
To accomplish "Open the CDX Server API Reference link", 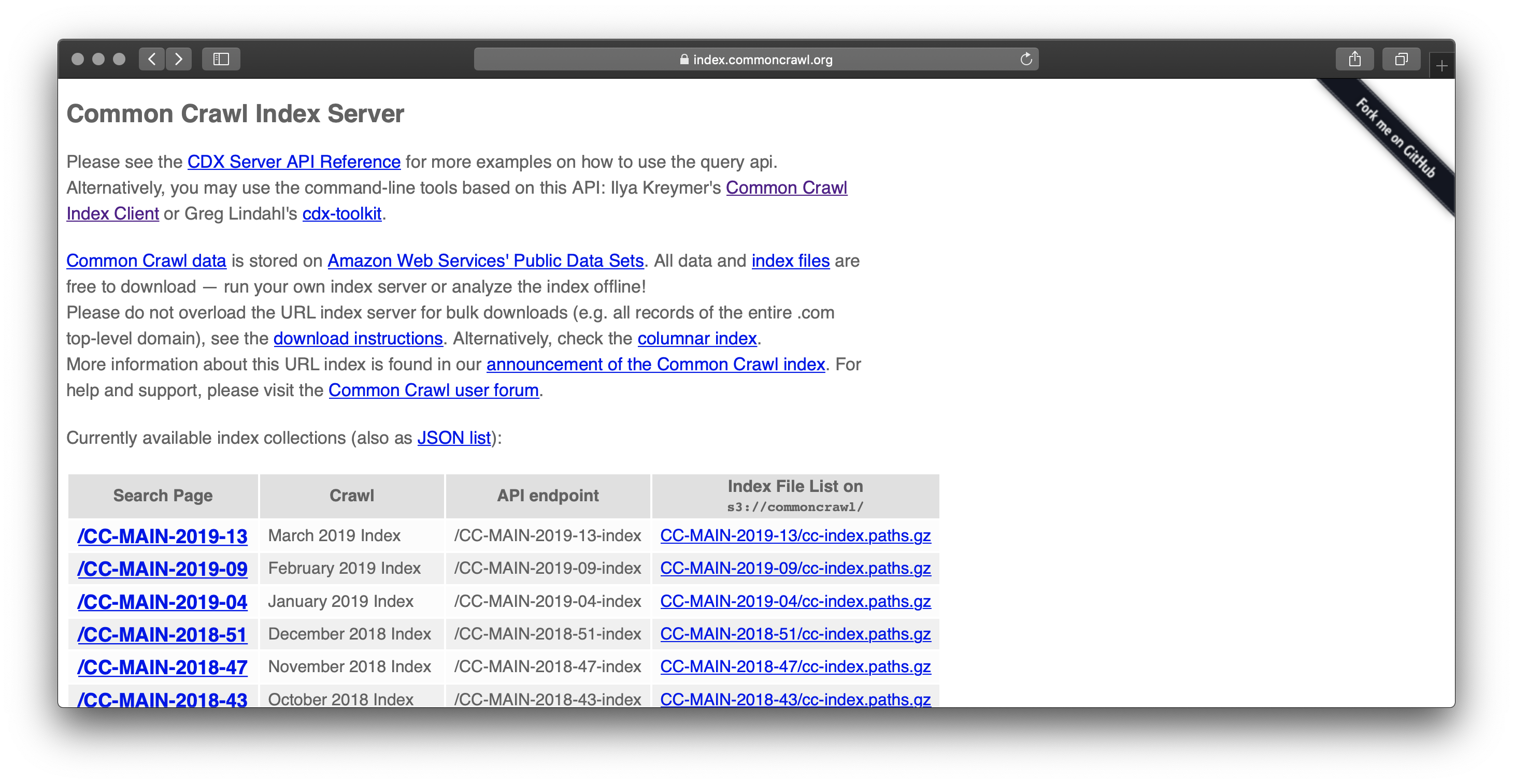I will 294,162.
